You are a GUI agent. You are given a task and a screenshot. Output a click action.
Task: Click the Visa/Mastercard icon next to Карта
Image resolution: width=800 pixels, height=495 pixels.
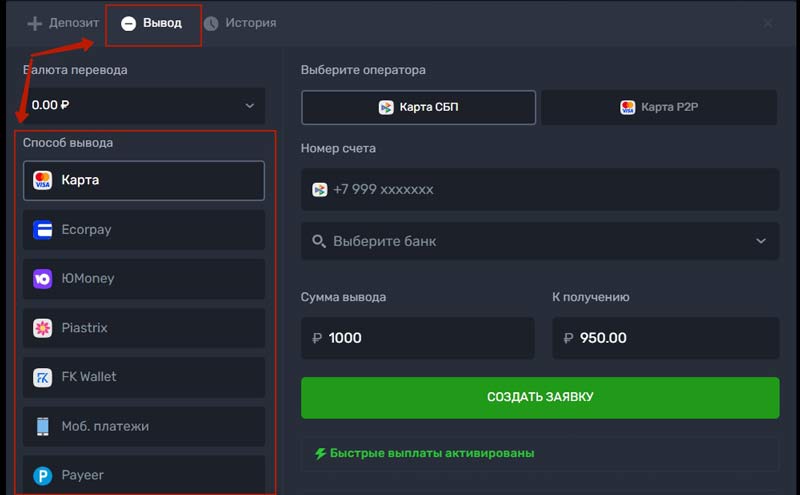43,181
